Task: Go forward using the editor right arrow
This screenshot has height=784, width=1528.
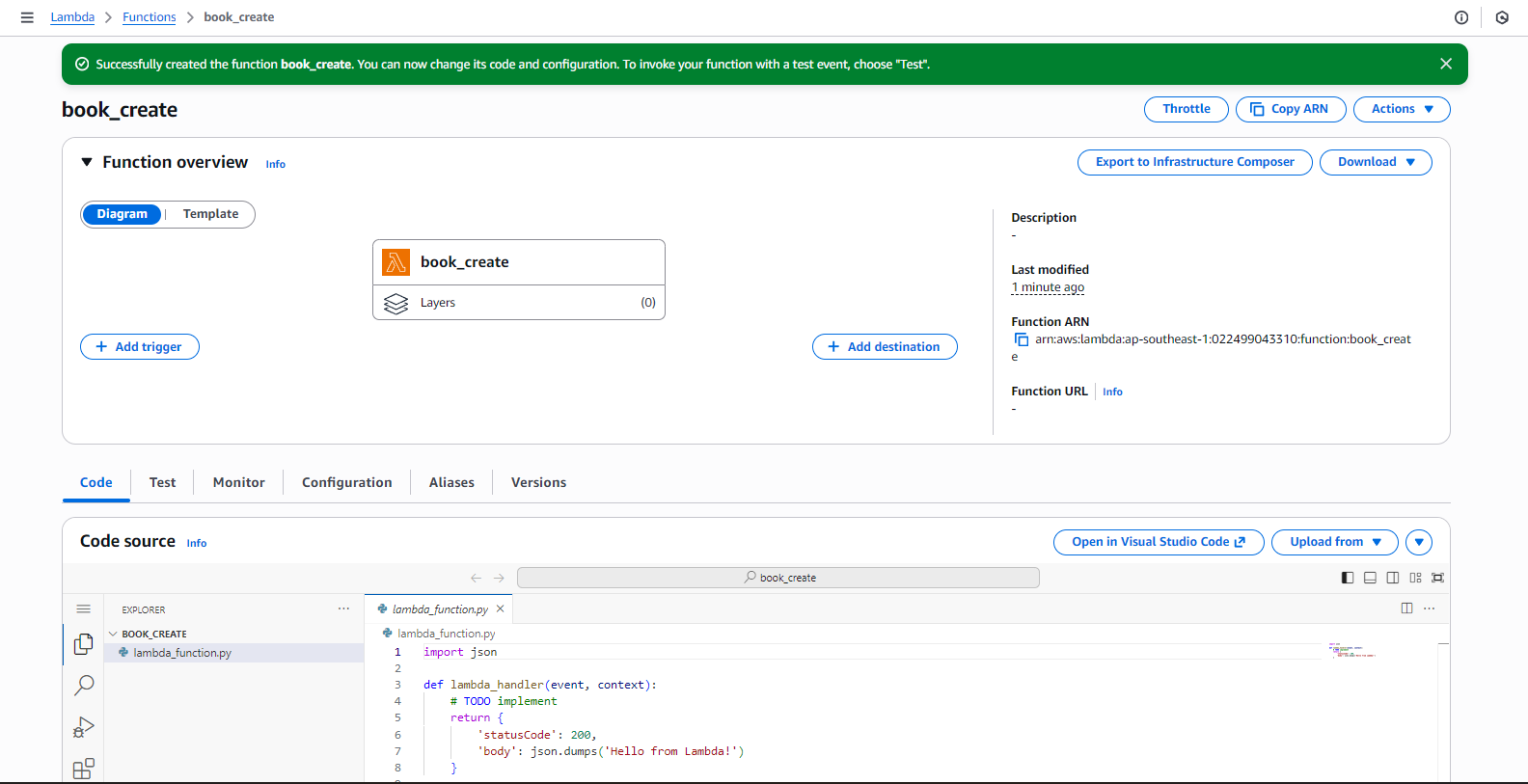Action: 499,578
